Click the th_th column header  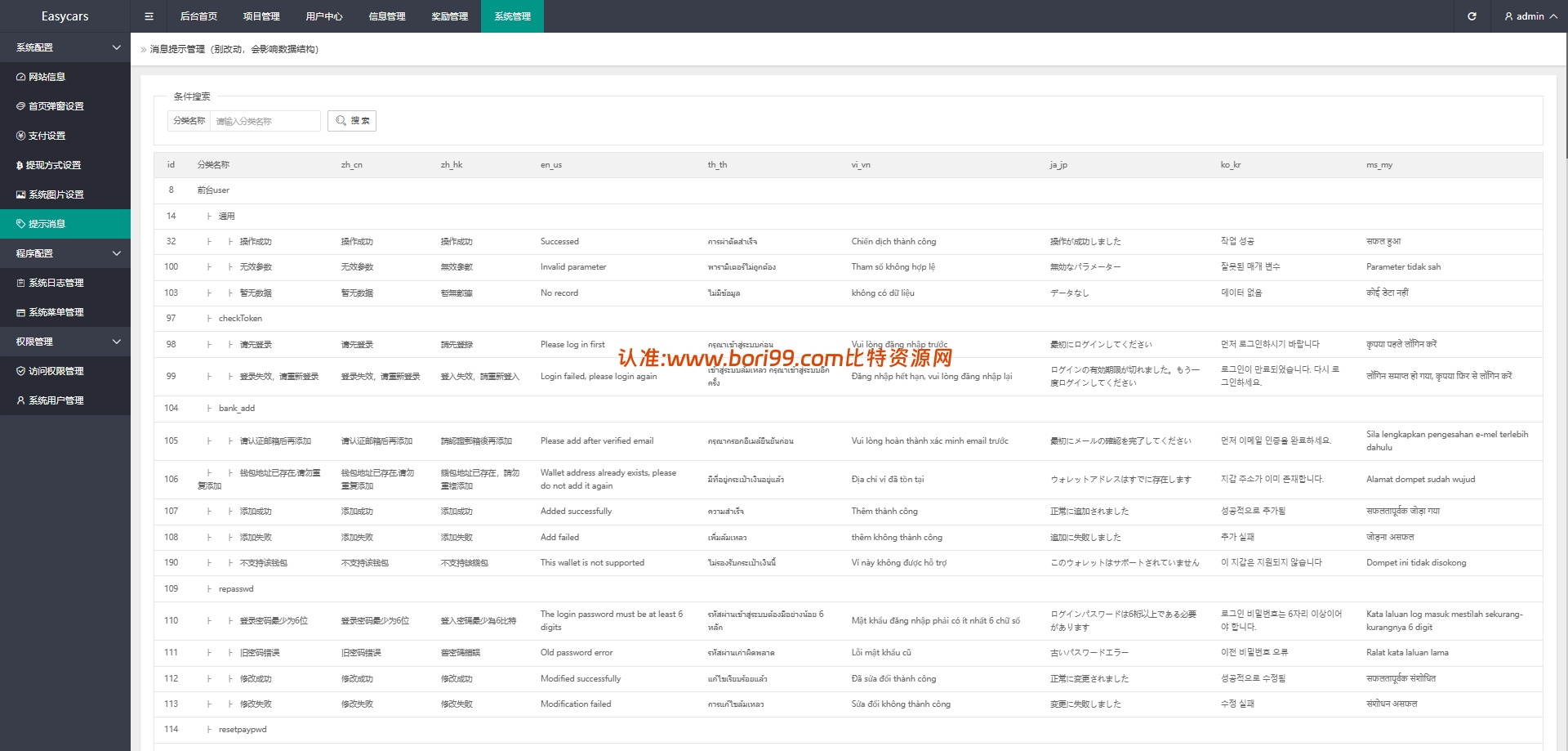[717, 165]
